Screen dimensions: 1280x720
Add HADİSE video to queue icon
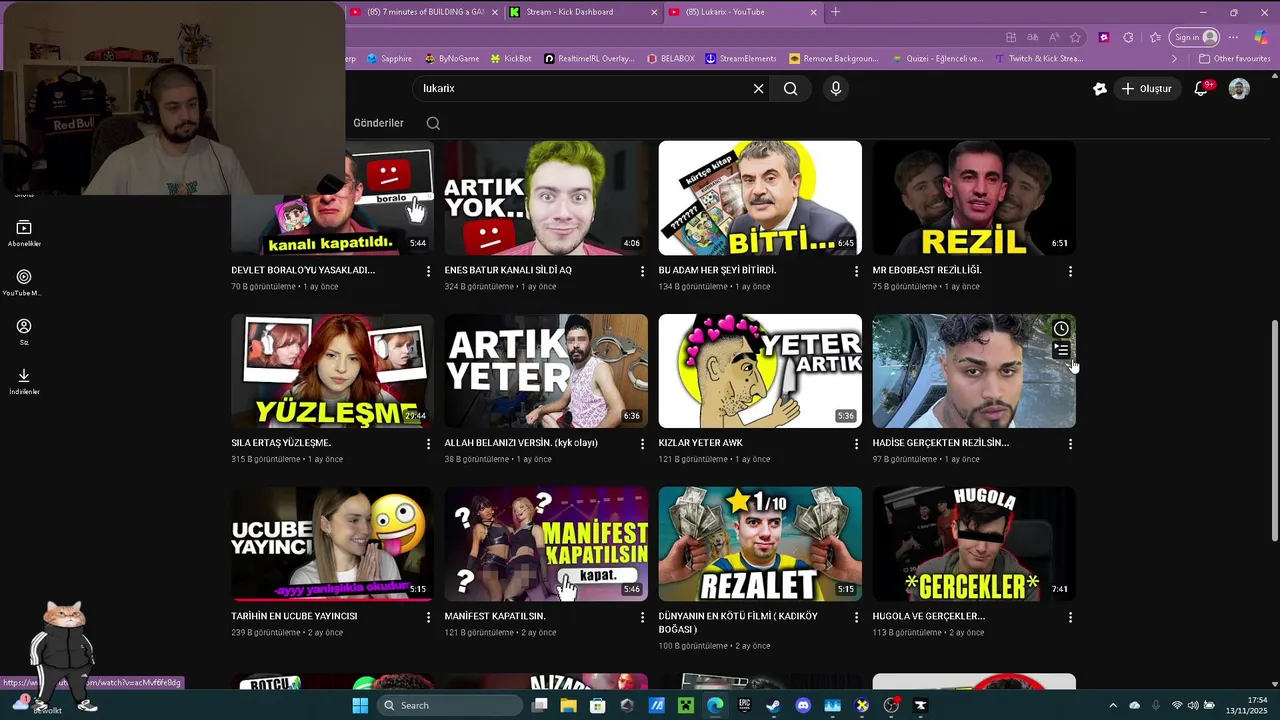click(x=1061, y=350)
